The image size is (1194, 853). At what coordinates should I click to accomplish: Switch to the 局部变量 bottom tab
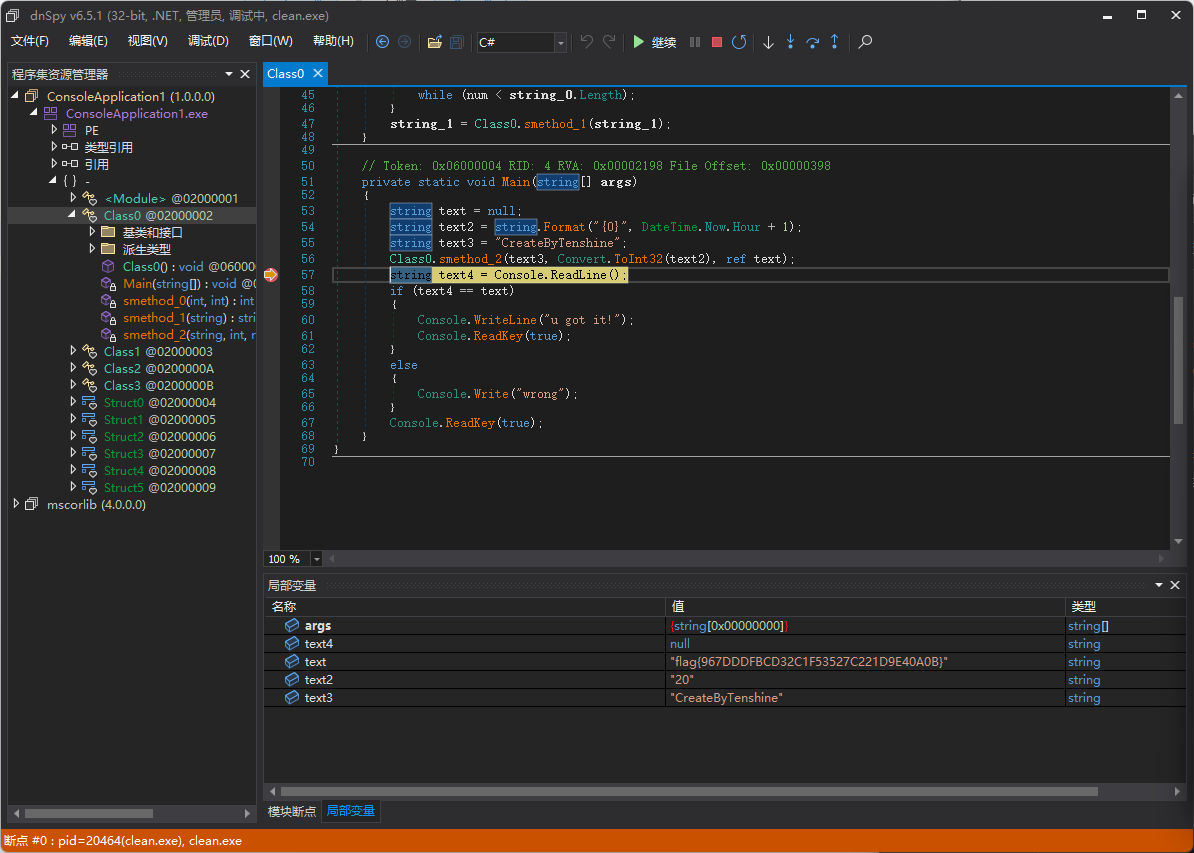[x=351, y=811]
